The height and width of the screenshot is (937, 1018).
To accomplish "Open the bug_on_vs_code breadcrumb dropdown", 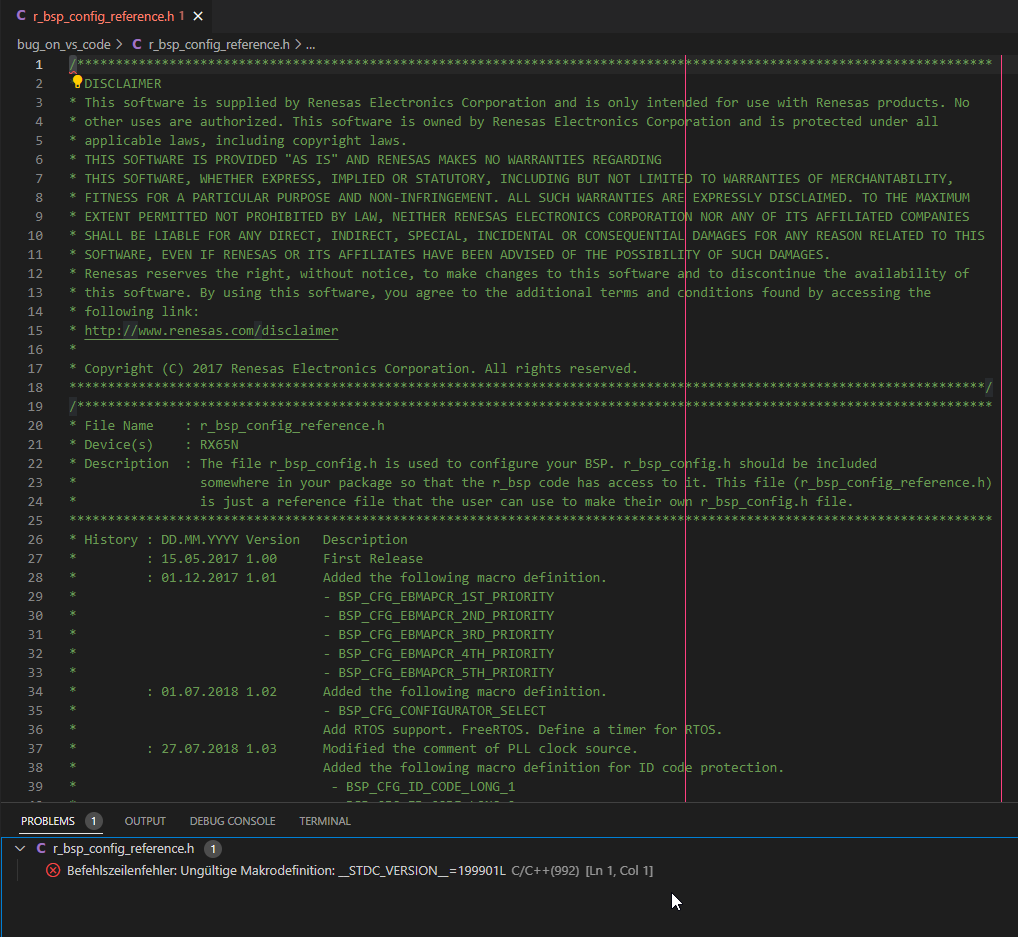I will pyautogui.click(x=64, y=44).
